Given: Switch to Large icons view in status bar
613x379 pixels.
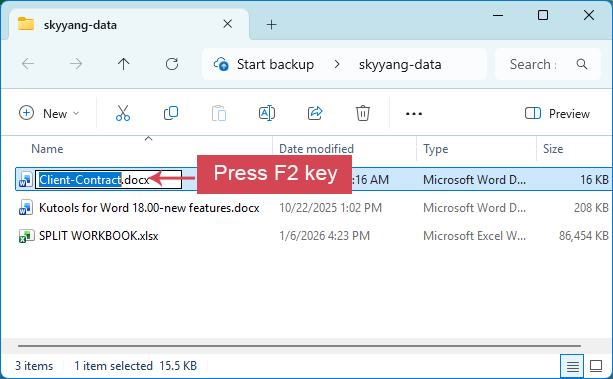Looking at the screenshot, I should tap(596, 366).
